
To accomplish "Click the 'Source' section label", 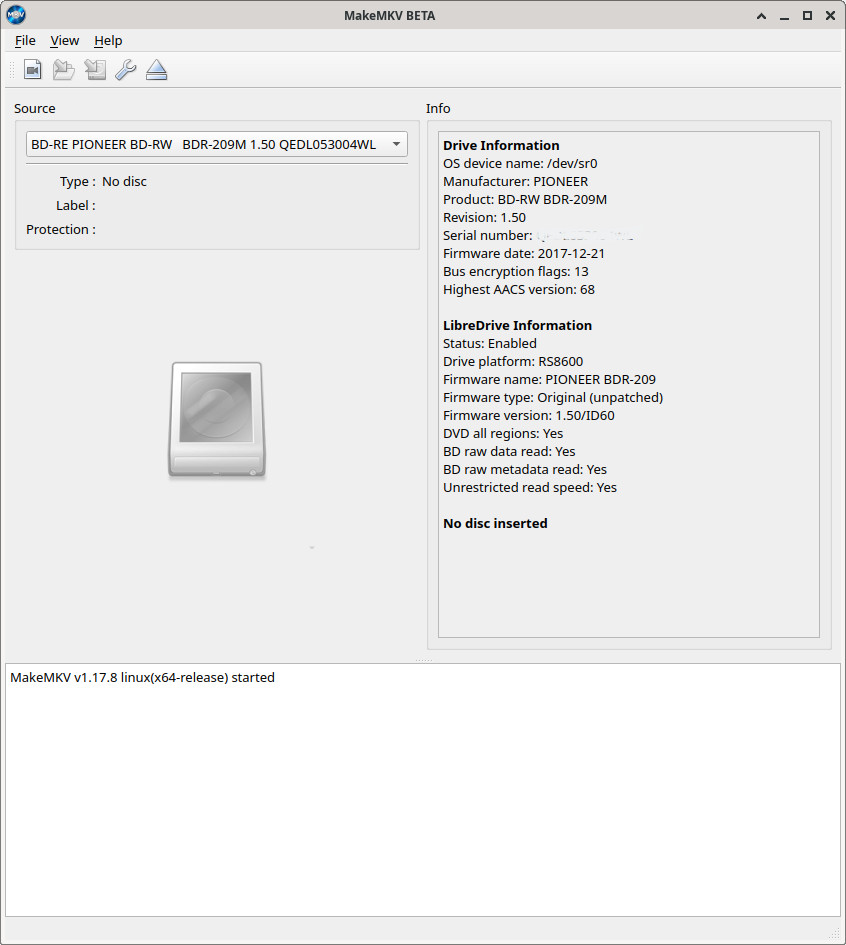I will click(x=35, y=108).
